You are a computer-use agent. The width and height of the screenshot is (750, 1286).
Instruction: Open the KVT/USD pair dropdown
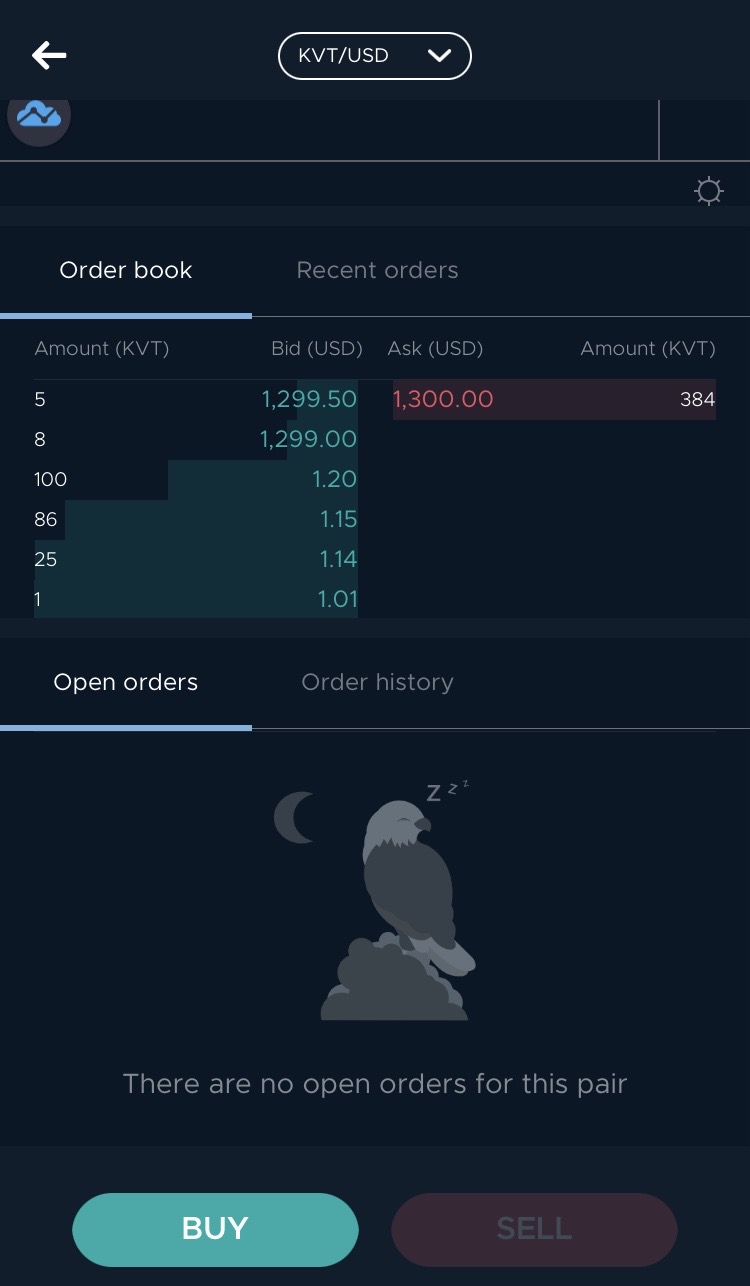pos(374,56)
